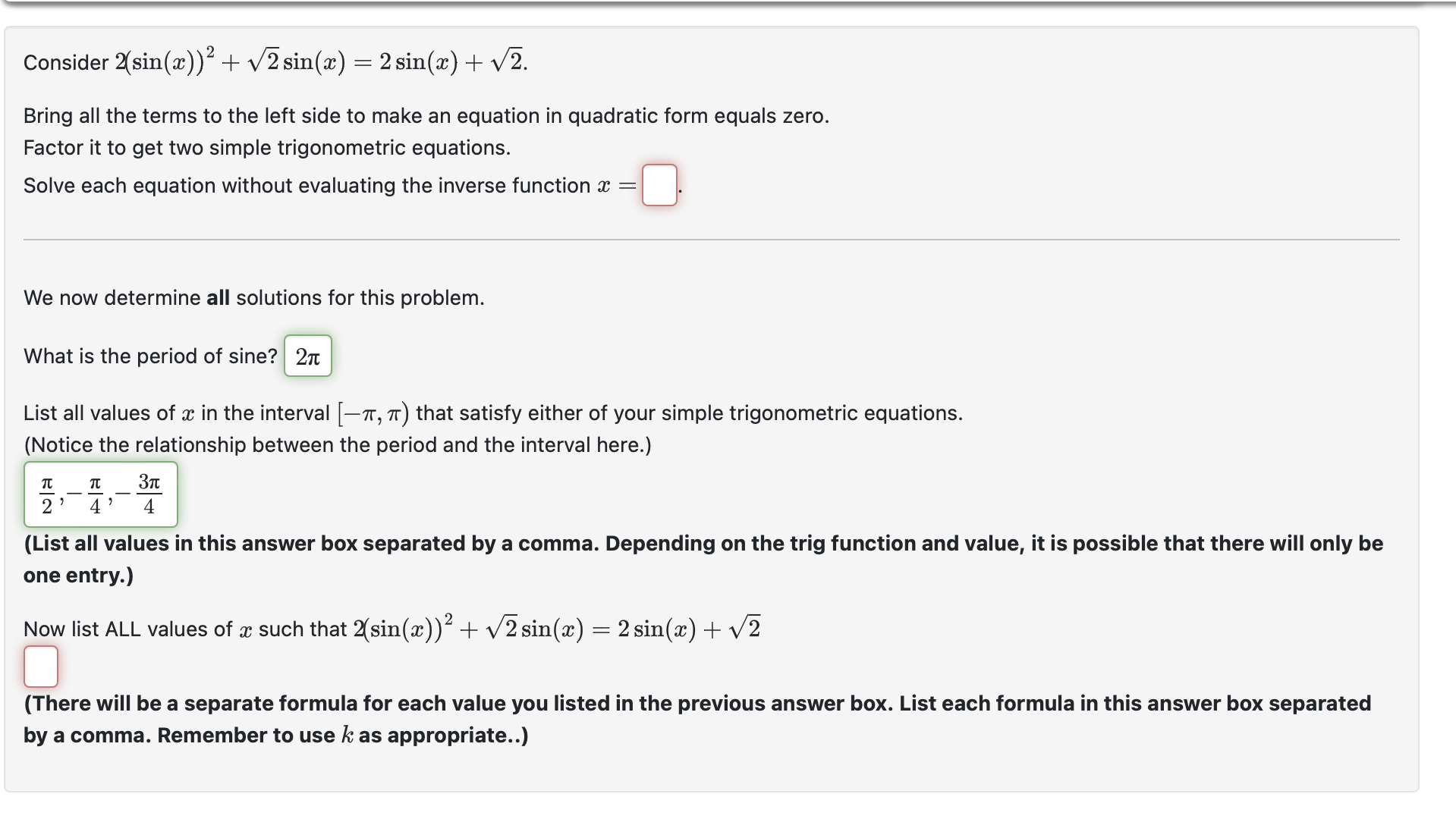
Task: Click the empty answer box after x =
Action: pos(659,185)
